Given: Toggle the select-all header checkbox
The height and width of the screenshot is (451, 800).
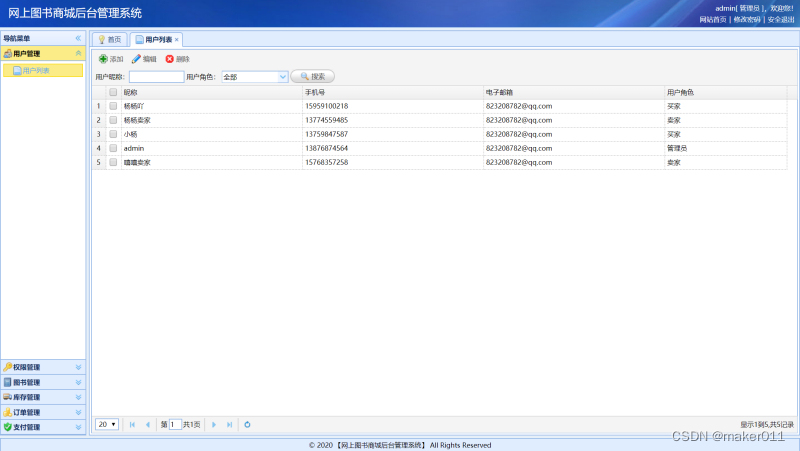Looking at the screenshot, I should (113, 92).
